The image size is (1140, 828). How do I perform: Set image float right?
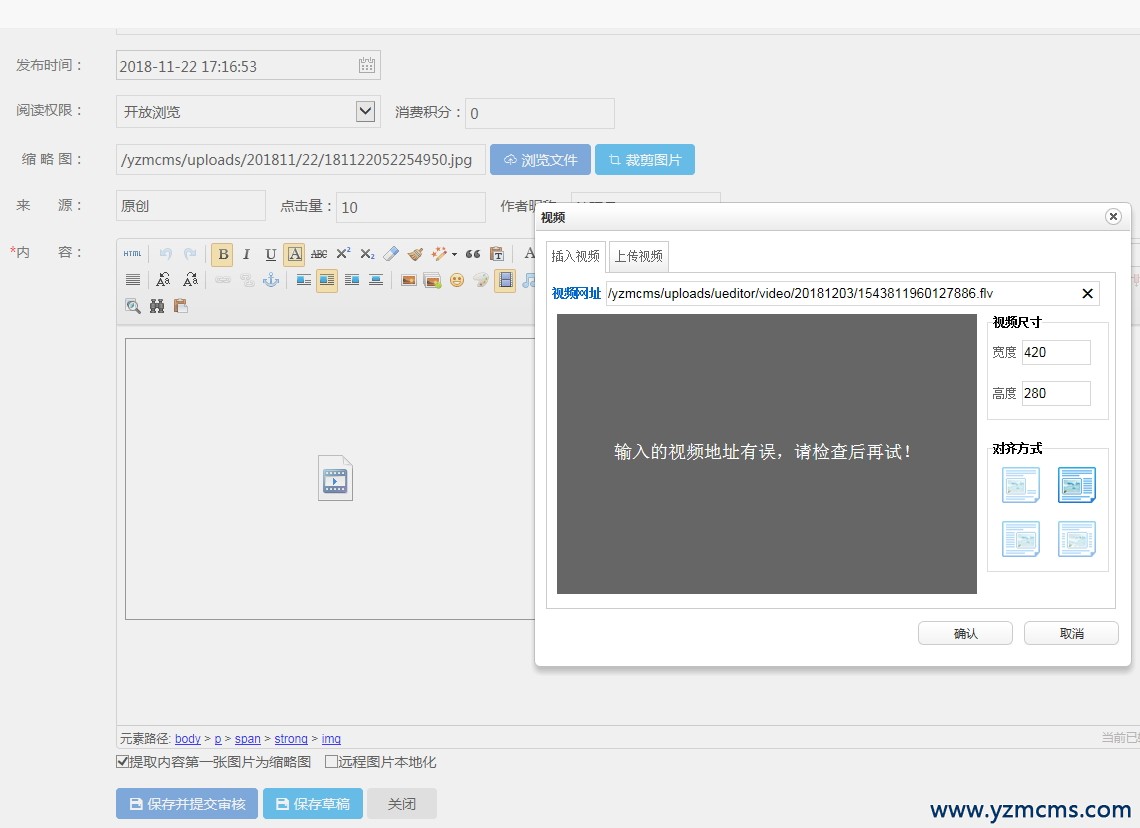(x=352, y=280)
